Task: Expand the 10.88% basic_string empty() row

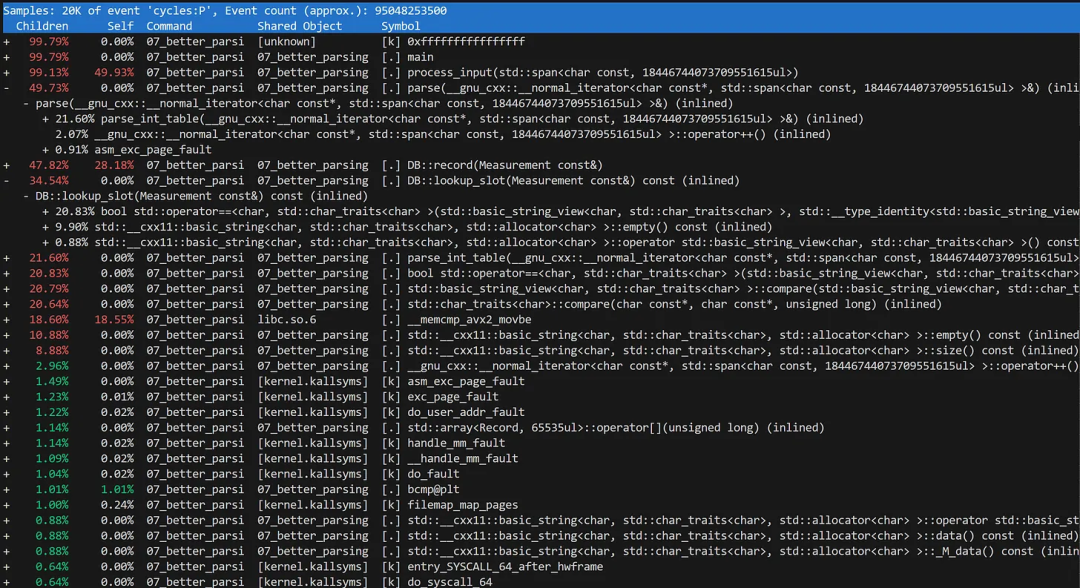Action: [6, 335]
